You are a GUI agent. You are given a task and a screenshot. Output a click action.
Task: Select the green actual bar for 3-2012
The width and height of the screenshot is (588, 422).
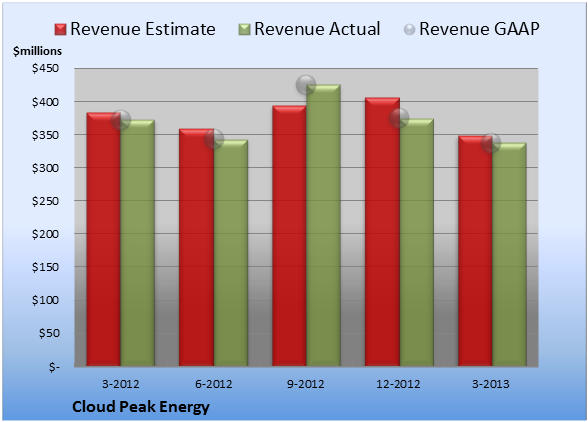138,243
